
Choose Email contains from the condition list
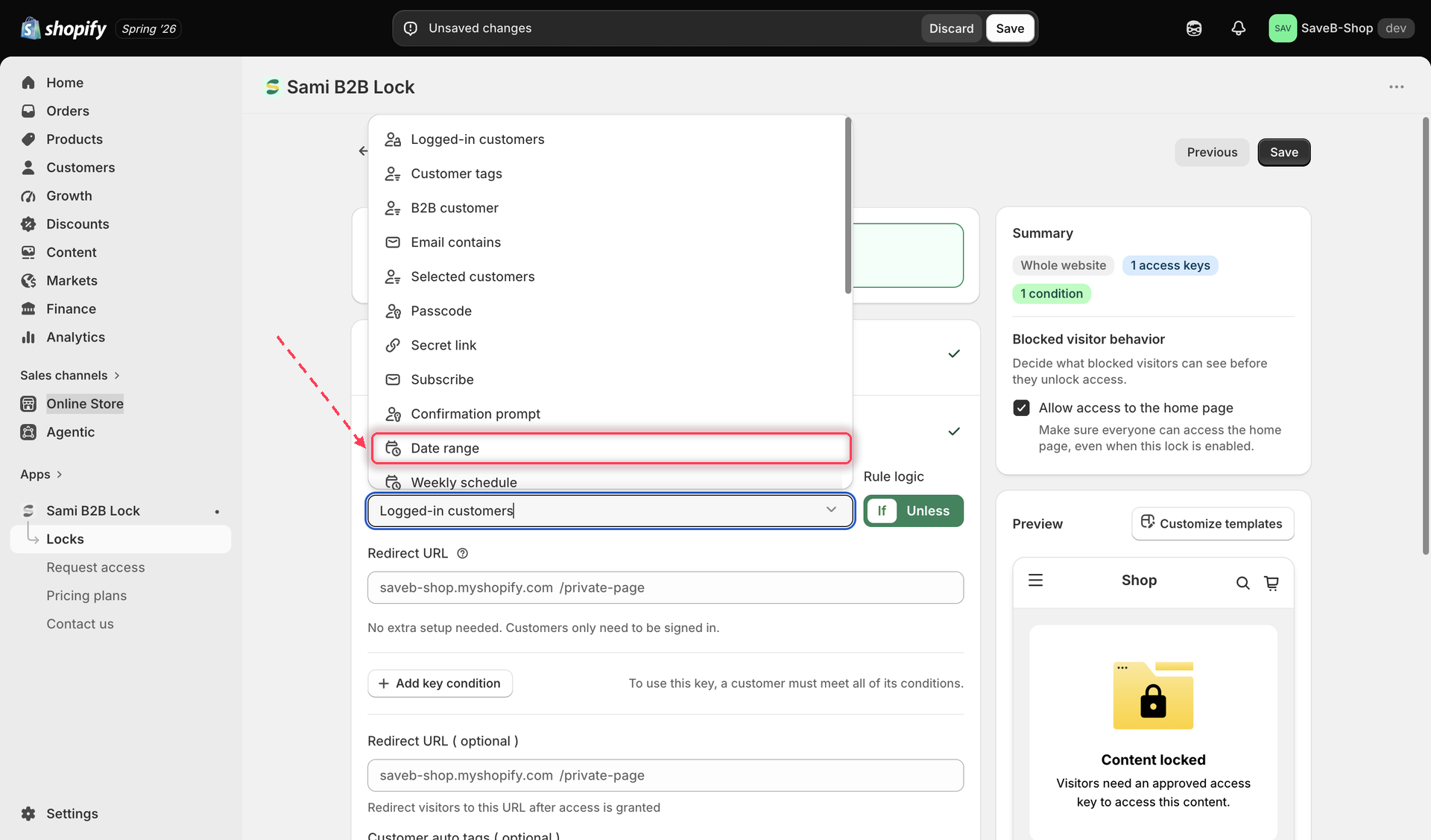pyautogui.click(x=610, y=242)
